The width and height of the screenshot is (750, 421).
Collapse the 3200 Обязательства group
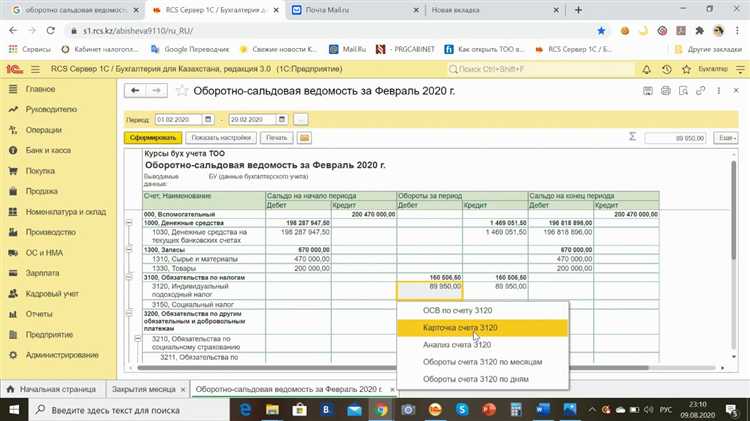tap(129, 314)
